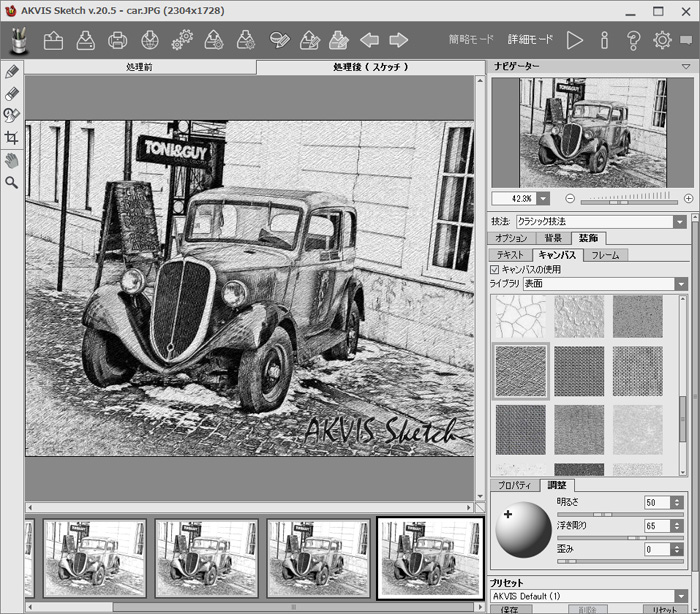Zoom out with navigator minus button
Screen dimensions: 700x614
[x=570, y=198]
